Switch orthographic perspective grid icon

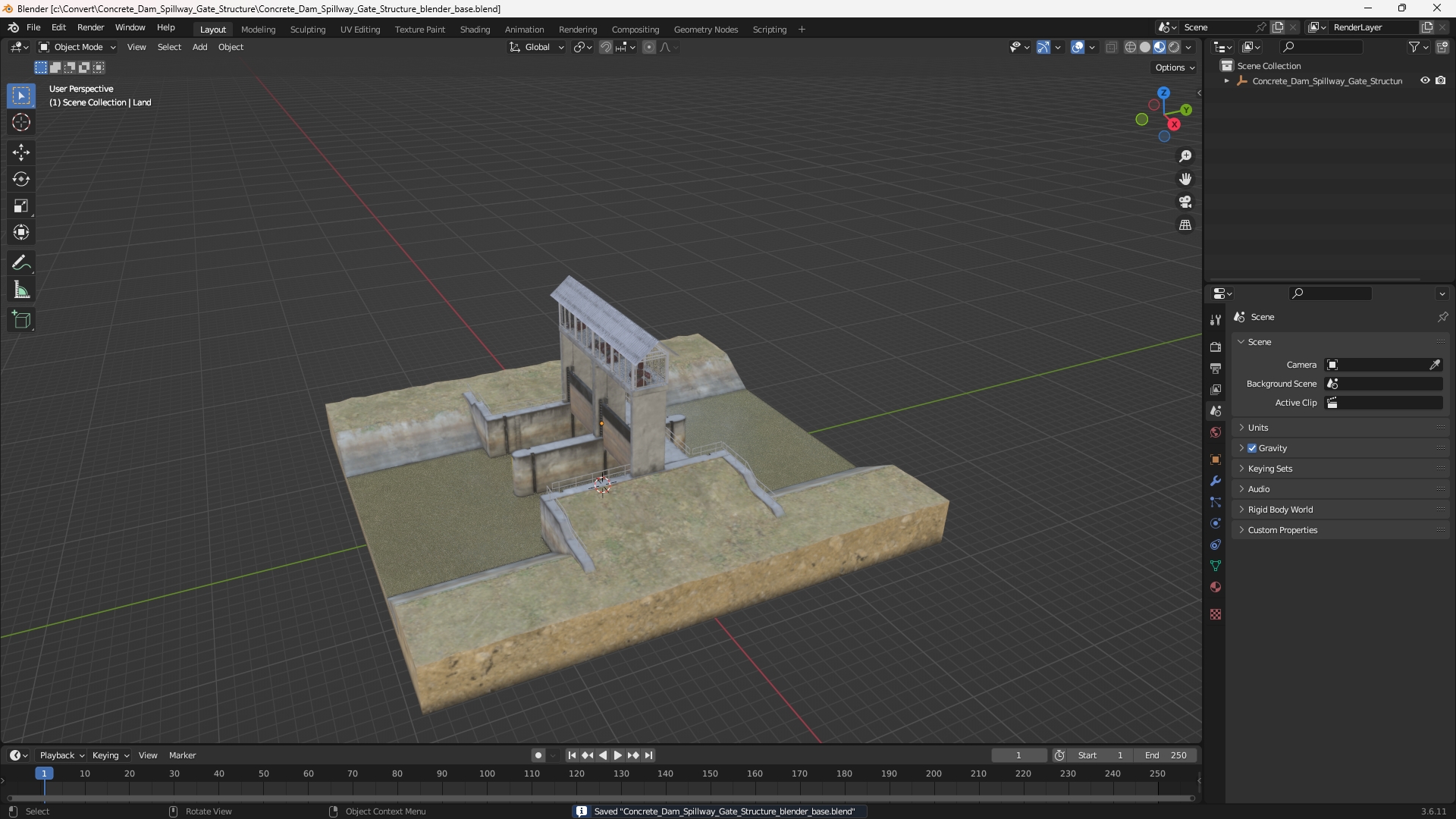(x=1185, y=225)
